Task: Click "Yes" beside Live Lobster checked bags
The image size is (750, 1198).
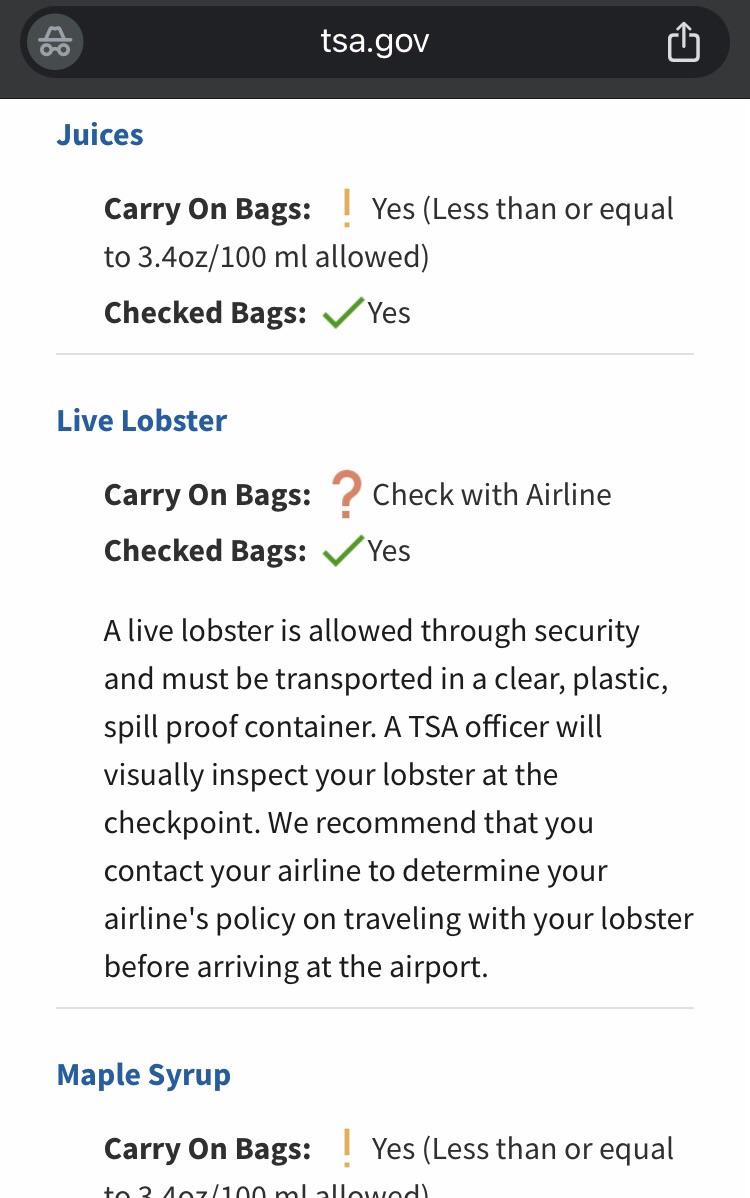Action: tap(389, 551)
